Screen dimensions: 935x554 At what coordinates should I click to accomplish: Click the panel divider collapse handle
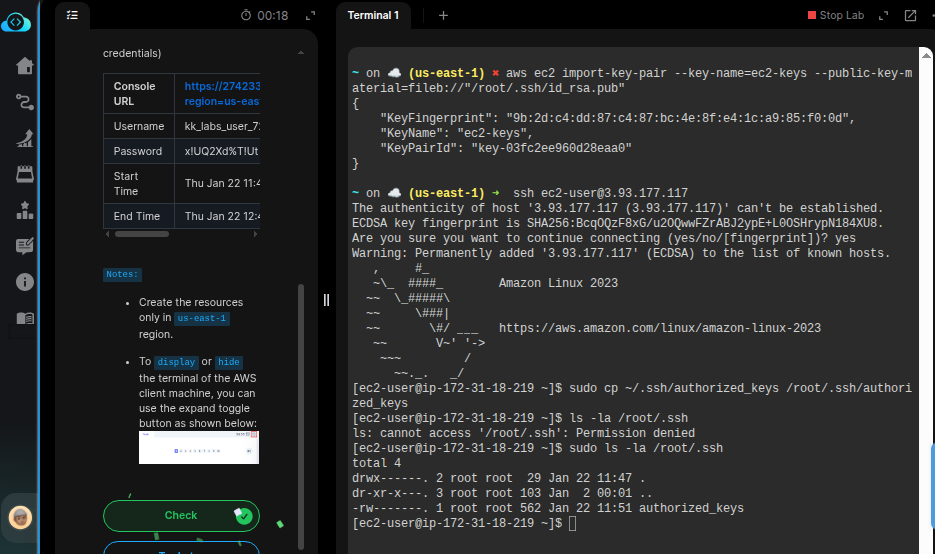[326, 300]
